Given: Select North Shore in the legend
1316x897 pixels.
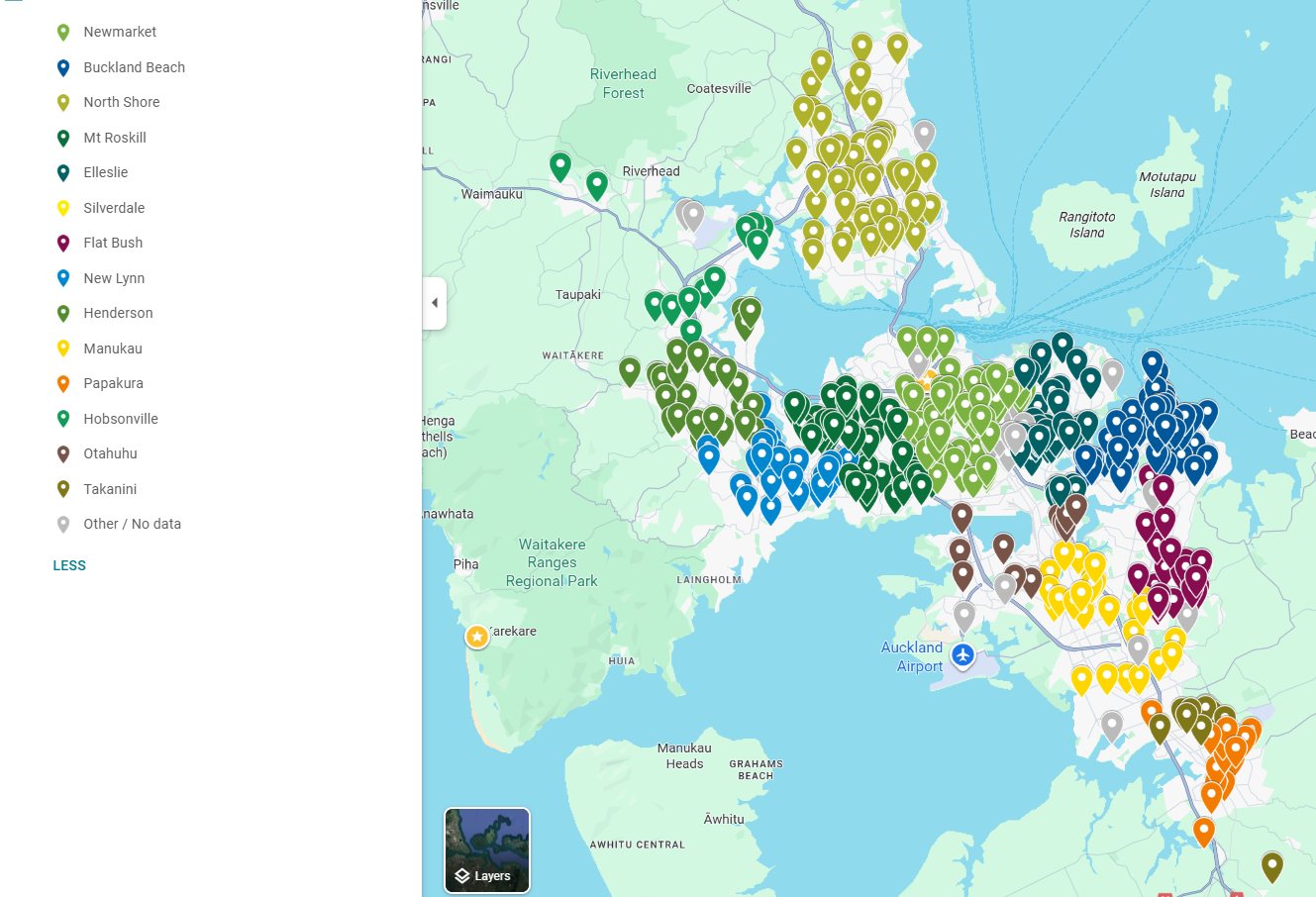Looking at the screenshot, I should coord(121,102).
